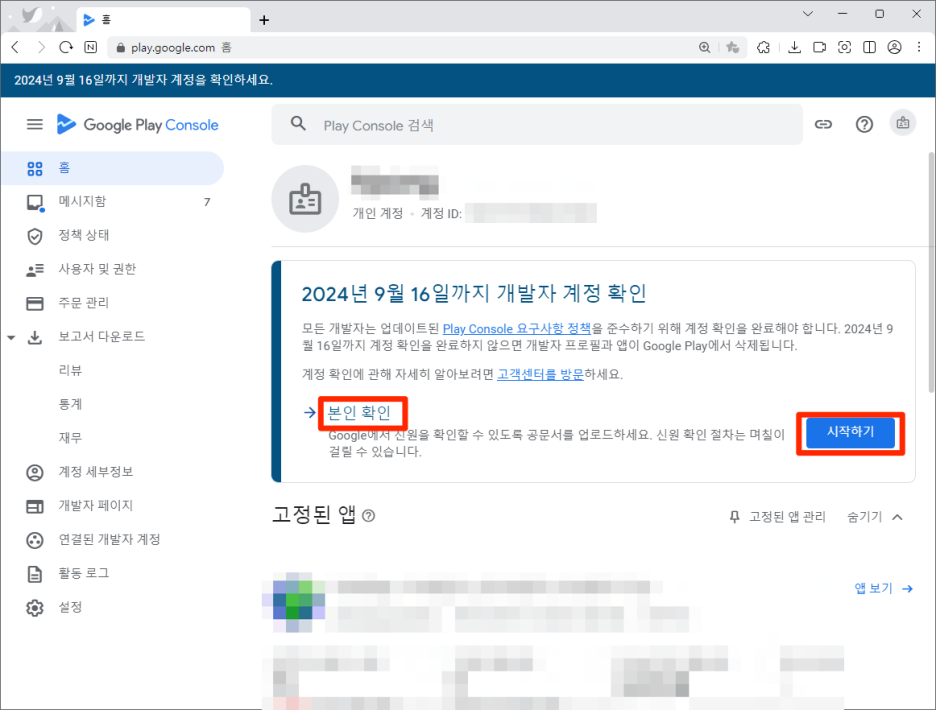Click the zoom magnifier in address bar
The width and height of the screenshot is (936, 710).
point(704,47)
